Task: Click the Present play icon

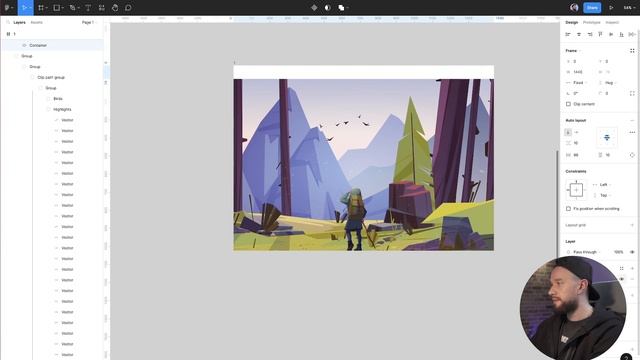Action: (x=611, y=7)
